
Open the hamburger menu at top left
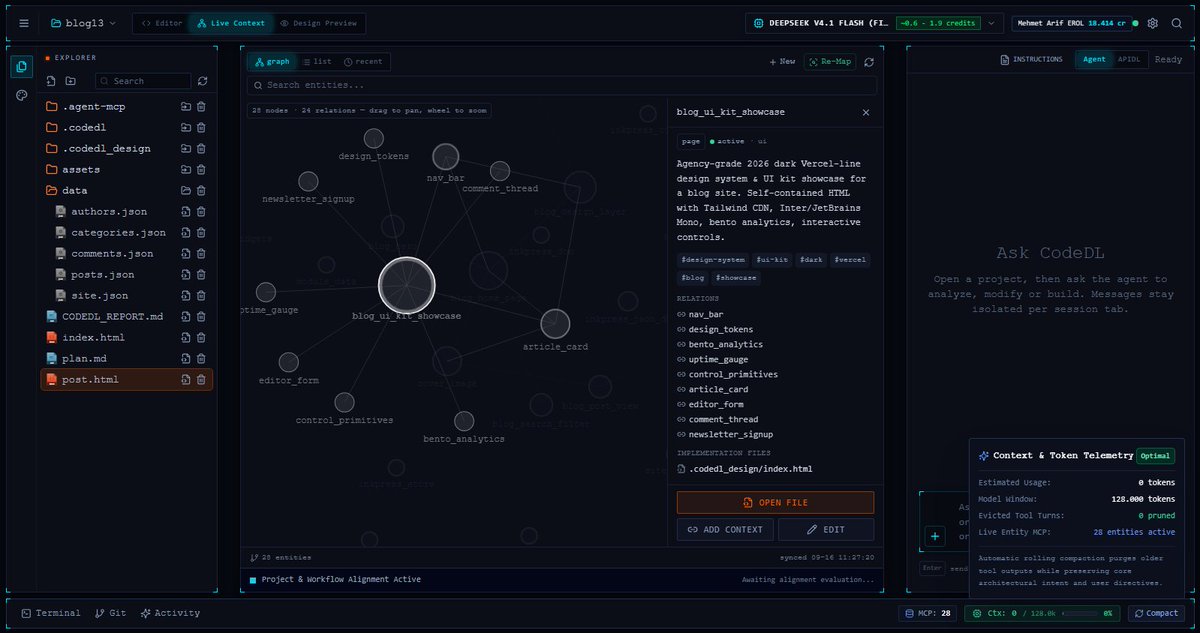24,23
